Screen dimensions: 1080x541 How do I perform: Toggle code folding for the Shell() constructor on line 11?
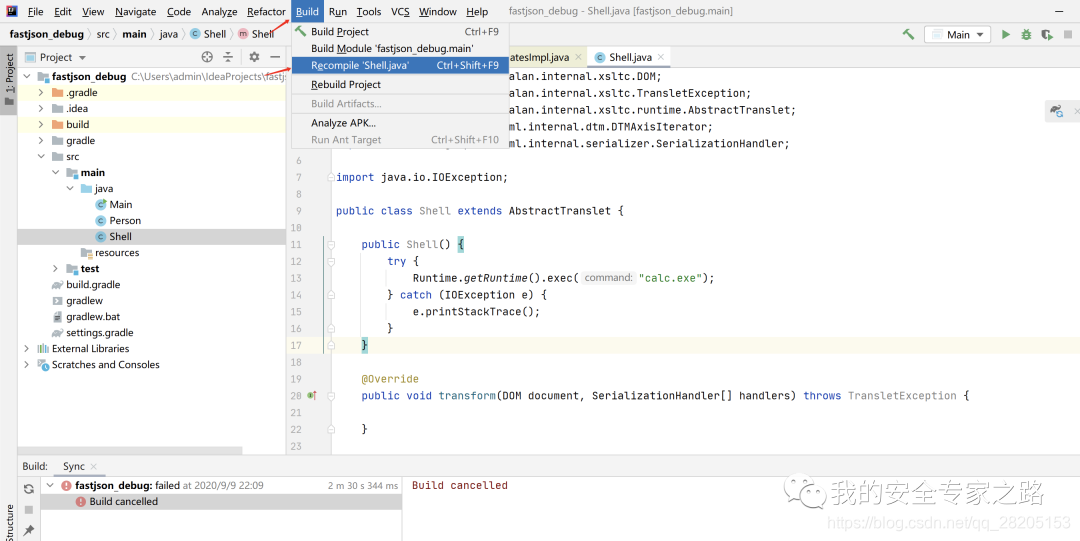click(x=331, y=245)
